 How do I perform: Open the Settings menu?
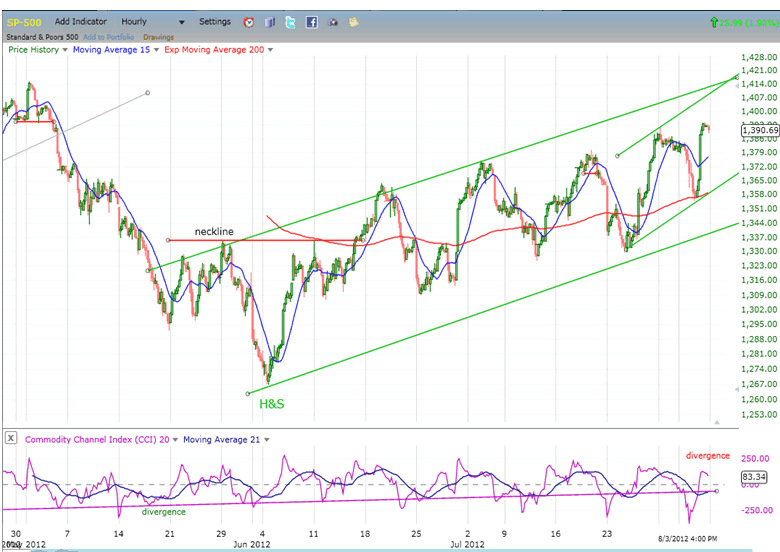215,22
